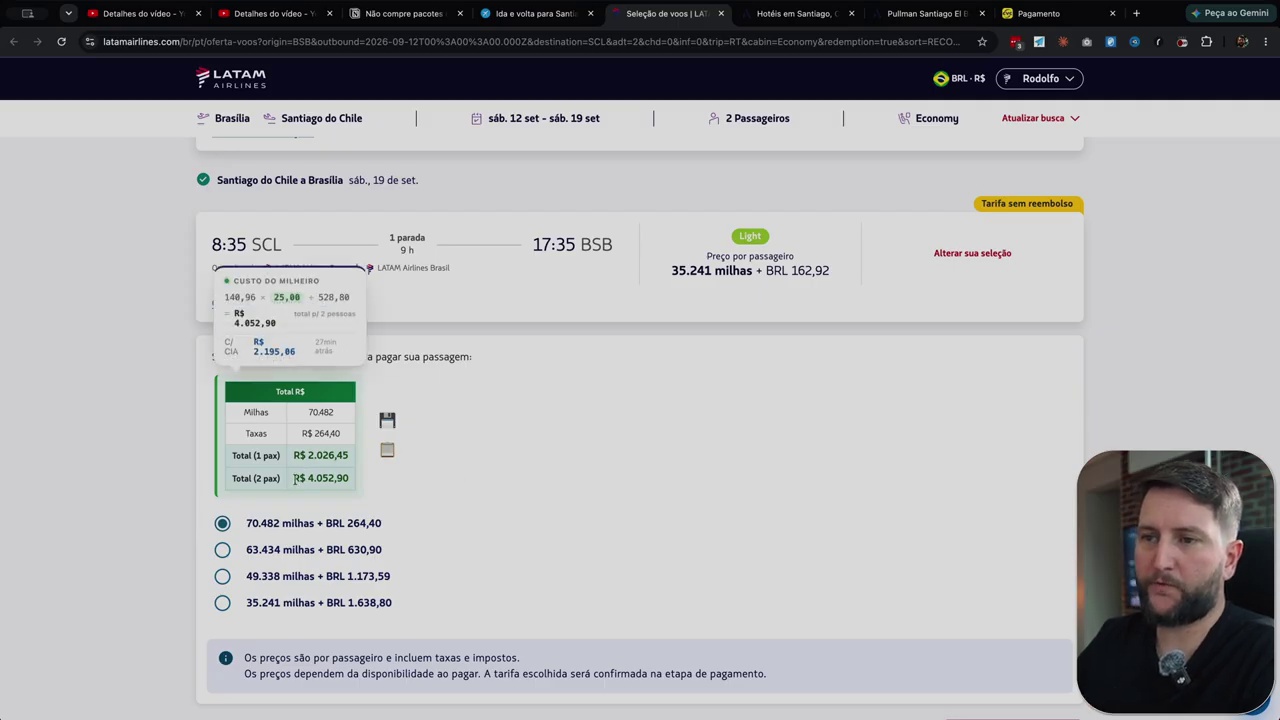Click the passenger icon beside 2 Passageiros

pyautogui.click(x=714, y=118)
